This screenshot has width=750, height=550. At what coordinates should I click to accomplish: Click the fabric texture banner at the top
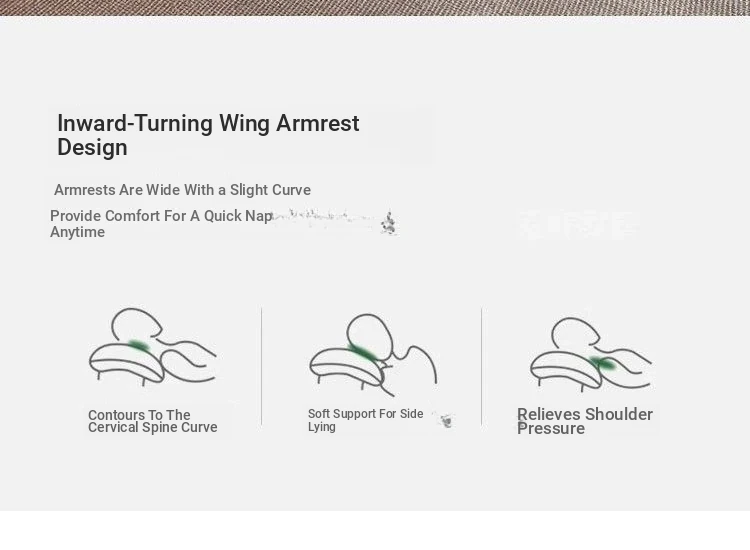(375, 8)
